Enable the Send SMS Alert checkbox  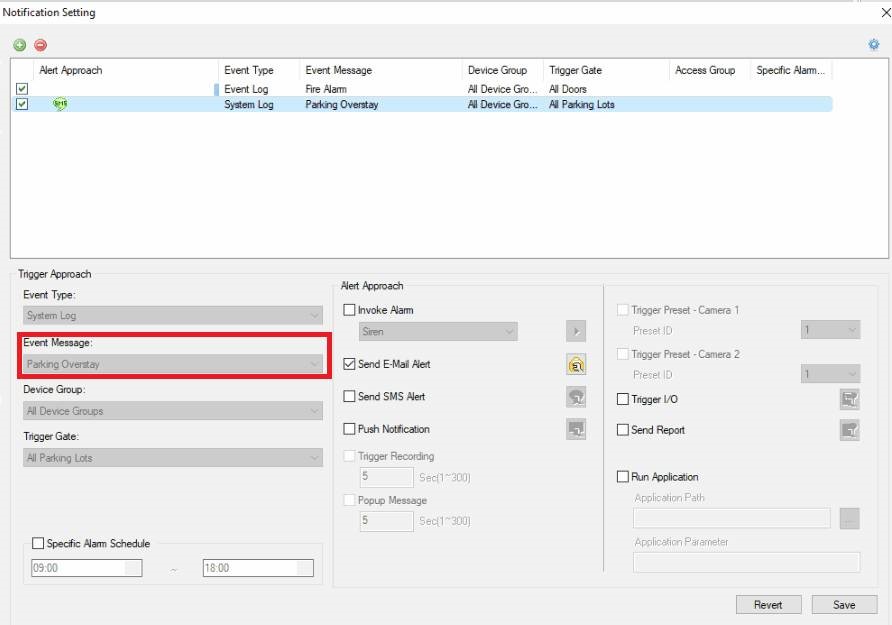[349, 396]
